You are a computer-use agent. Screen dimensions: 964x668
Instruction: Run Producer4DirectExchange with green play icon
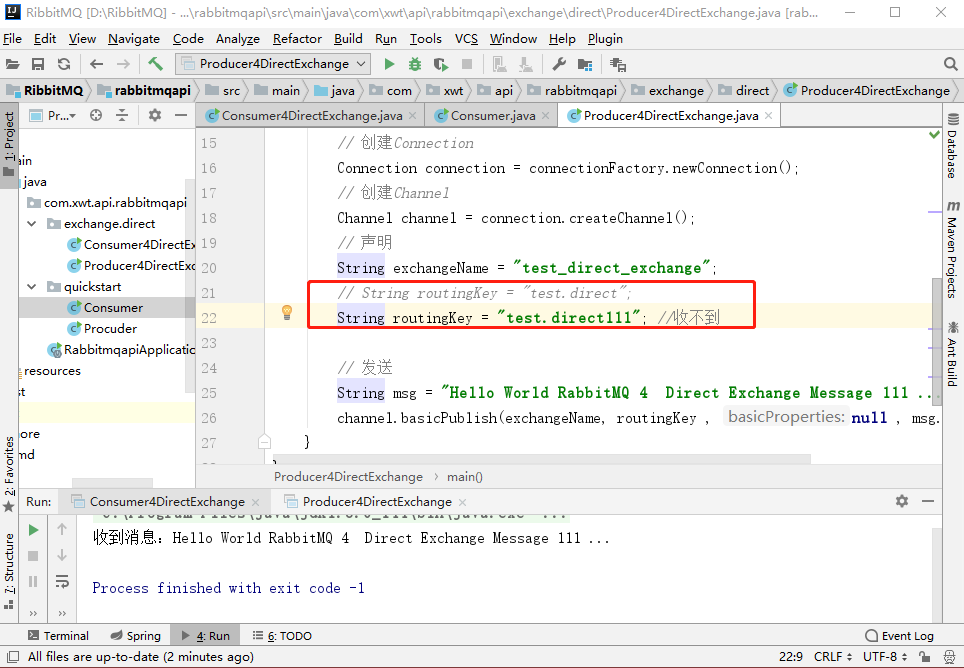389,64
